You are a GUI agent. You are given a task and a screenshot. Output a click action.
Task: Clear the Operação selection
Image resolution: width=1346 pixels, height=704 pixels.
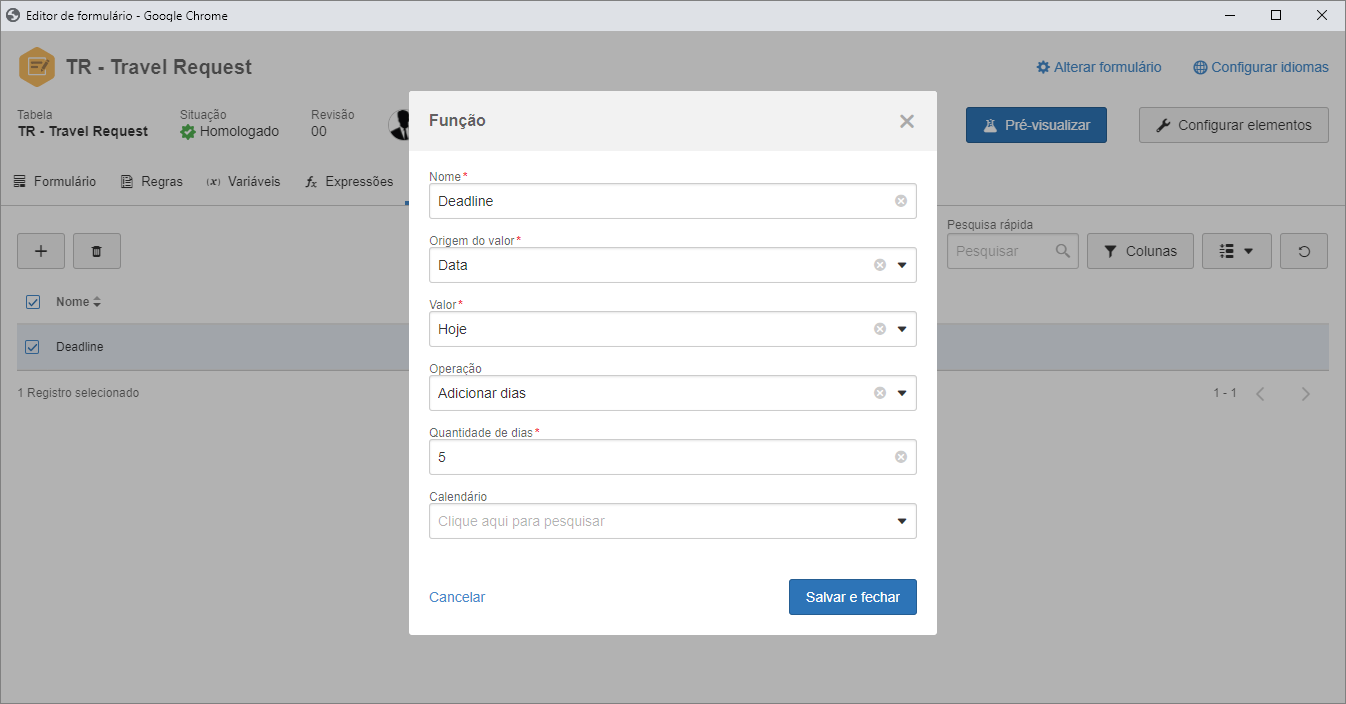point(880,393)
